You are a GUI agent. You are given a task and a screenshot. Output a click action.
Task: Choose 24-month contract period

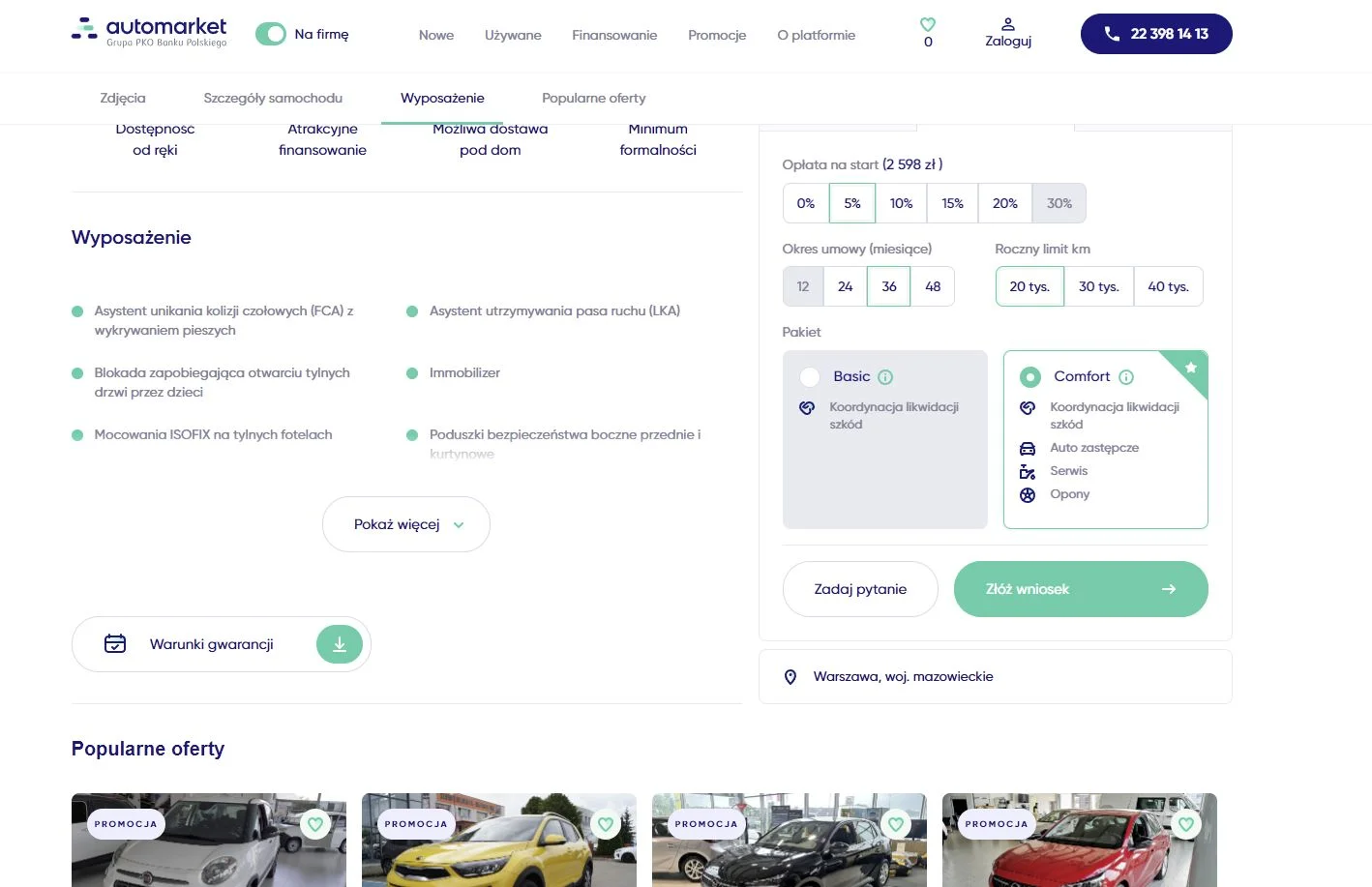click(846, 286)
